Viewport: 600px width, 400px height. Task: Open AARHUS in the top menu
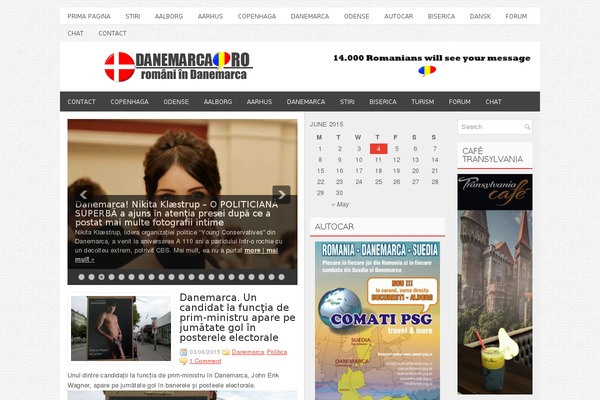210,16
